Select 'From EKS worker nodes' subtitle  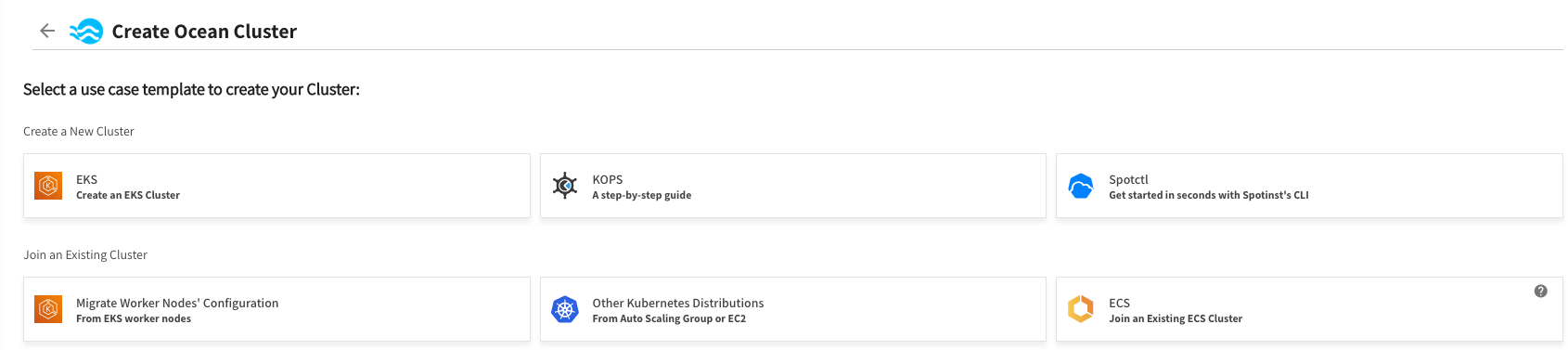[x=134, y=318]
